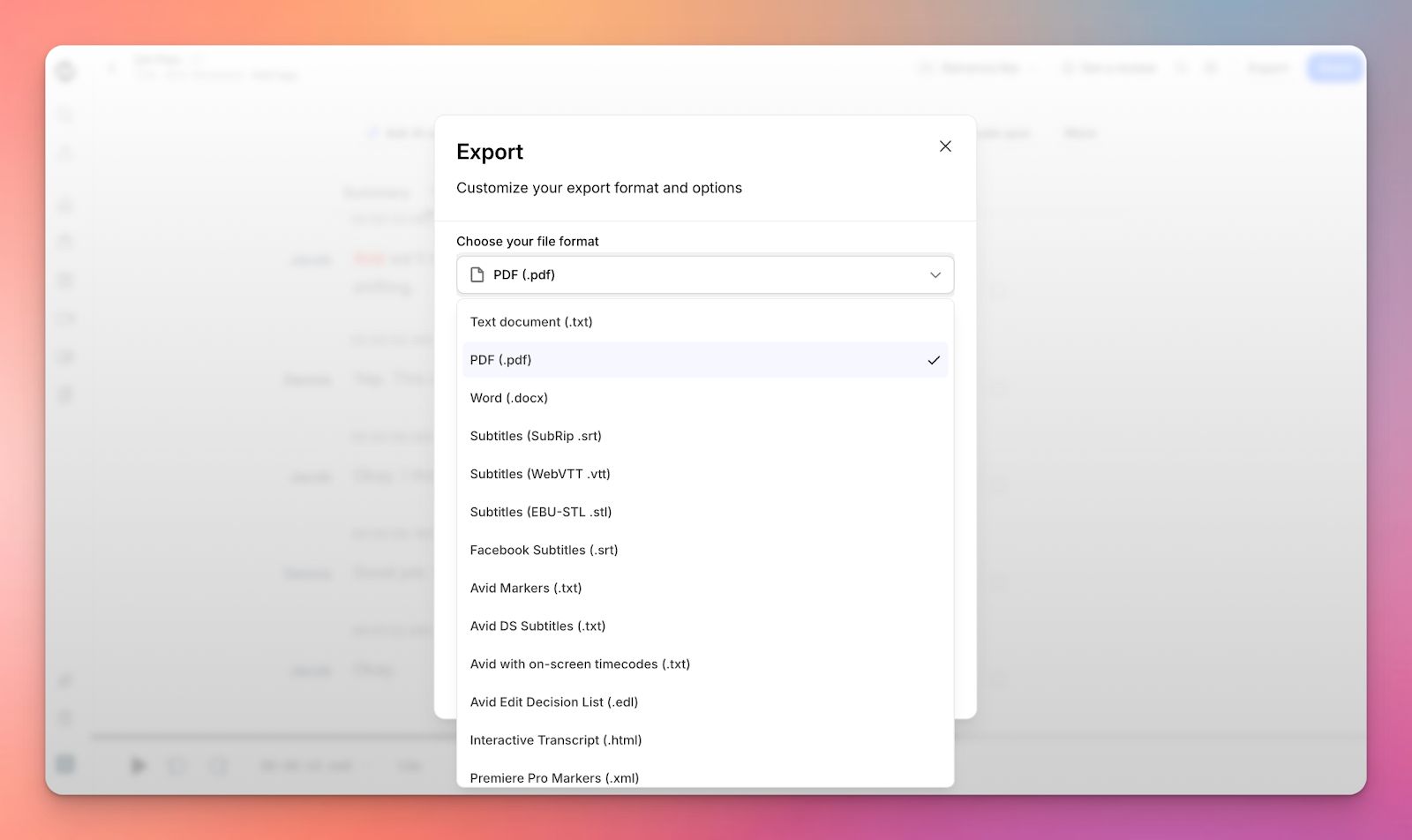Click the search icon in the top toolbar
The height and width of the screenshot is (840, 1412).
click(1183, 68)
